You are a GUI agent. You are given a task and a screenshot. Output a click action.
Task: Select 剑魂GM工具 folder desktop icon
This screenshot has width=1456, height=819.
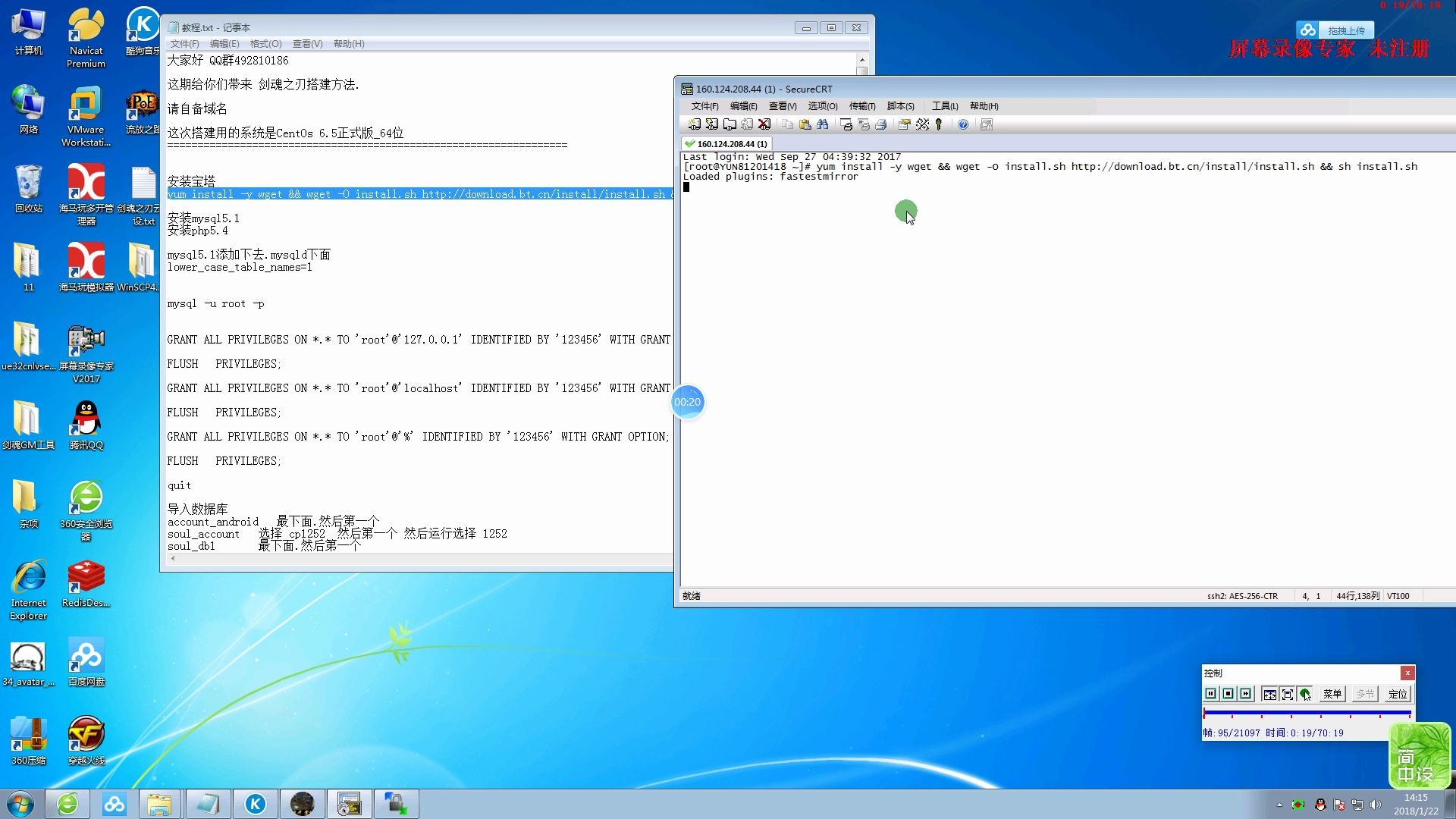pyautogui.click(x=28, y=425)
